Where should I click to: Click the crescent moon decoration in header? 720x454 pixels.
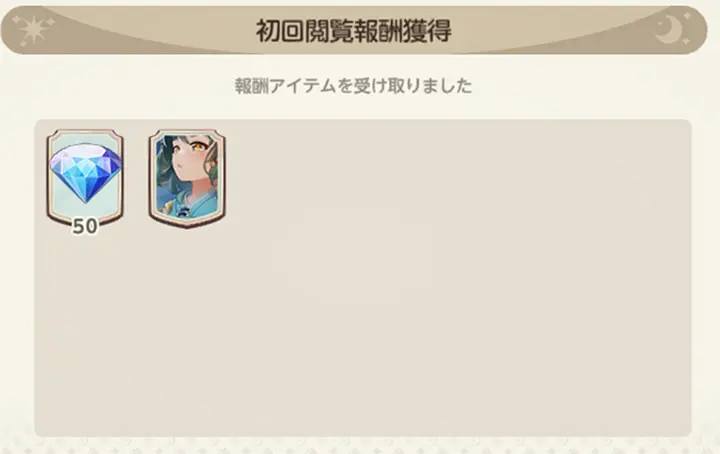pos(668,28)
